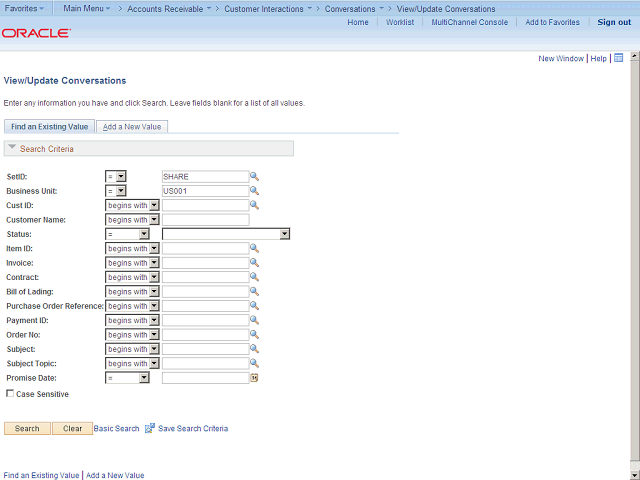Open Status value dropdown
The height and width of the screenshot is (480, 640).
[x=226, y=234]
